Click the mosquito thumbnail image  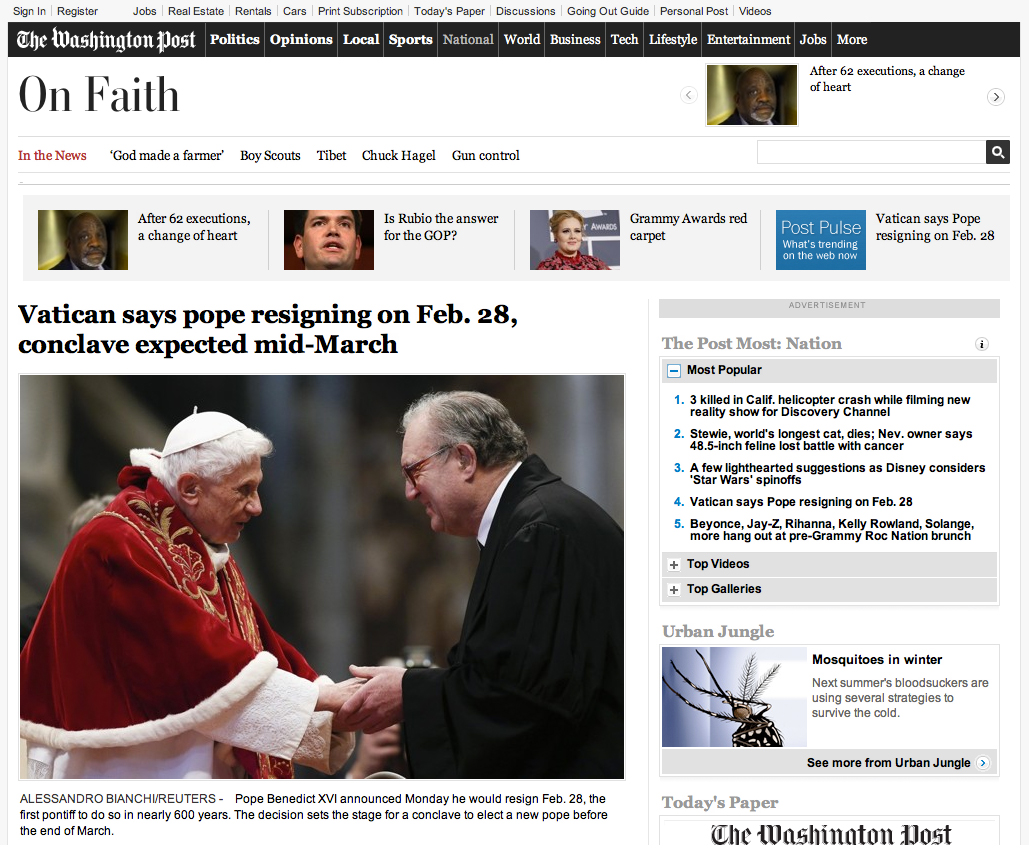pyautogui.click(x=734, y=697)
